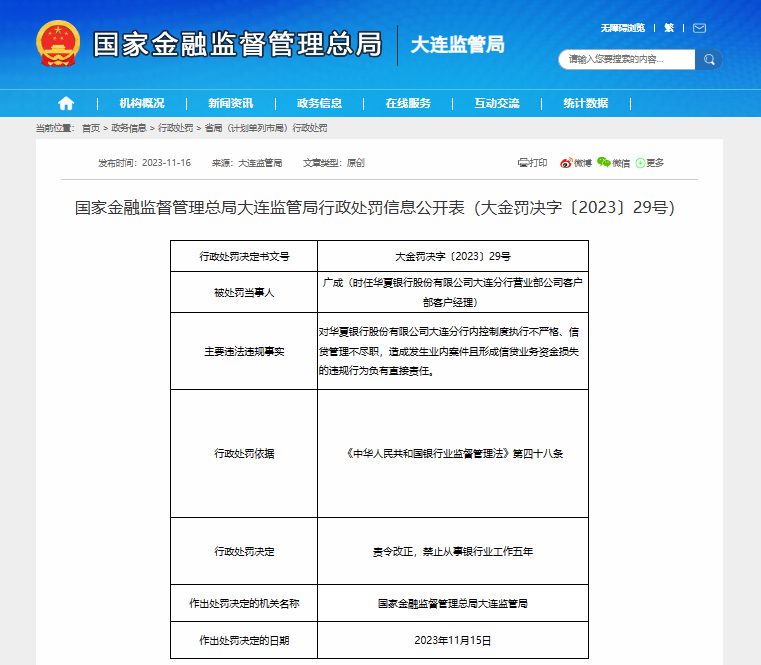Click the home icon in navigation bar

click(66, 103)
